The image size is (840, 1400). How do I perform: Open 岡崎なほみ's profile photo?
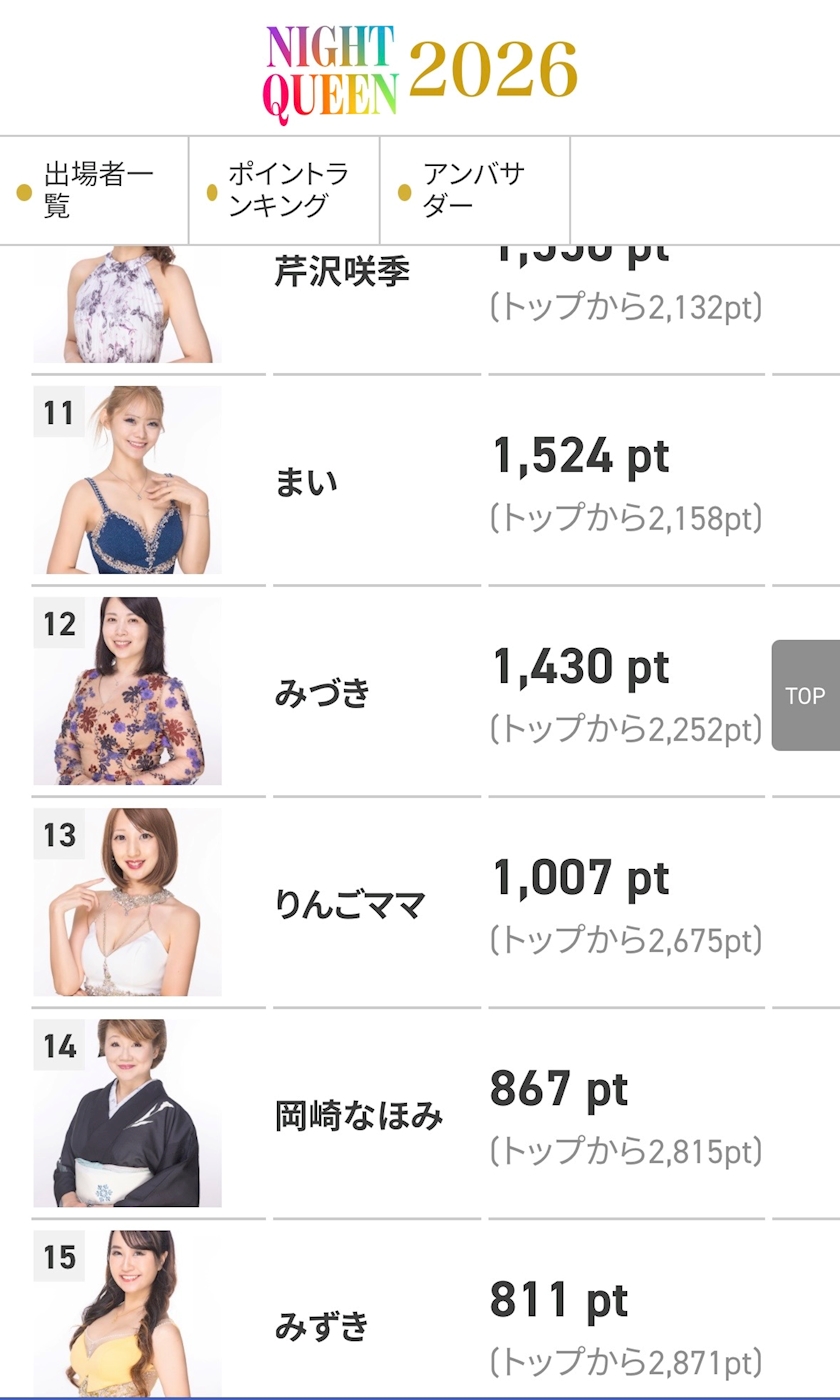tap(127, 1113)
